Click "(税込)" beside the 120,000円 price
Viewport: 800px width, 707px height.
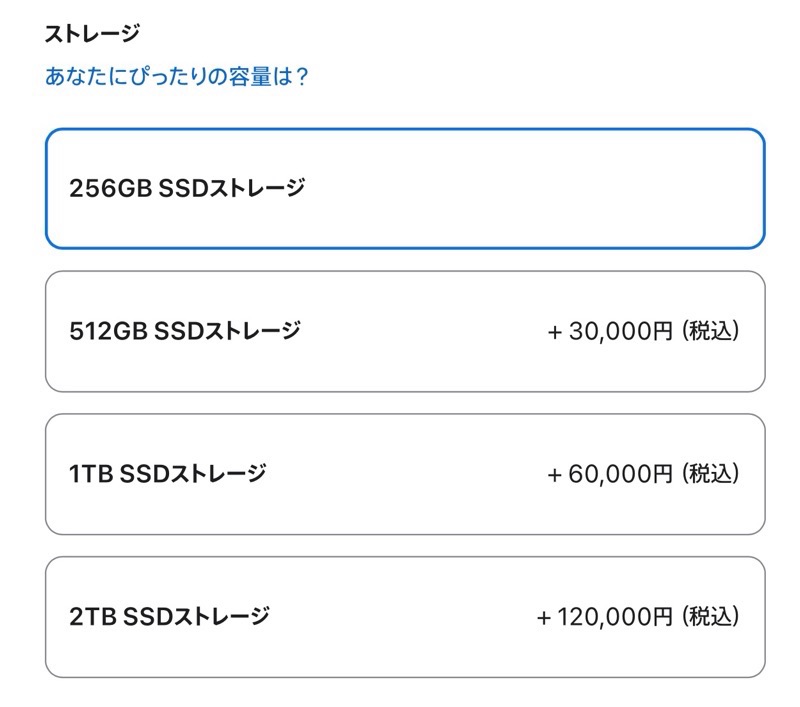(711, 616)
